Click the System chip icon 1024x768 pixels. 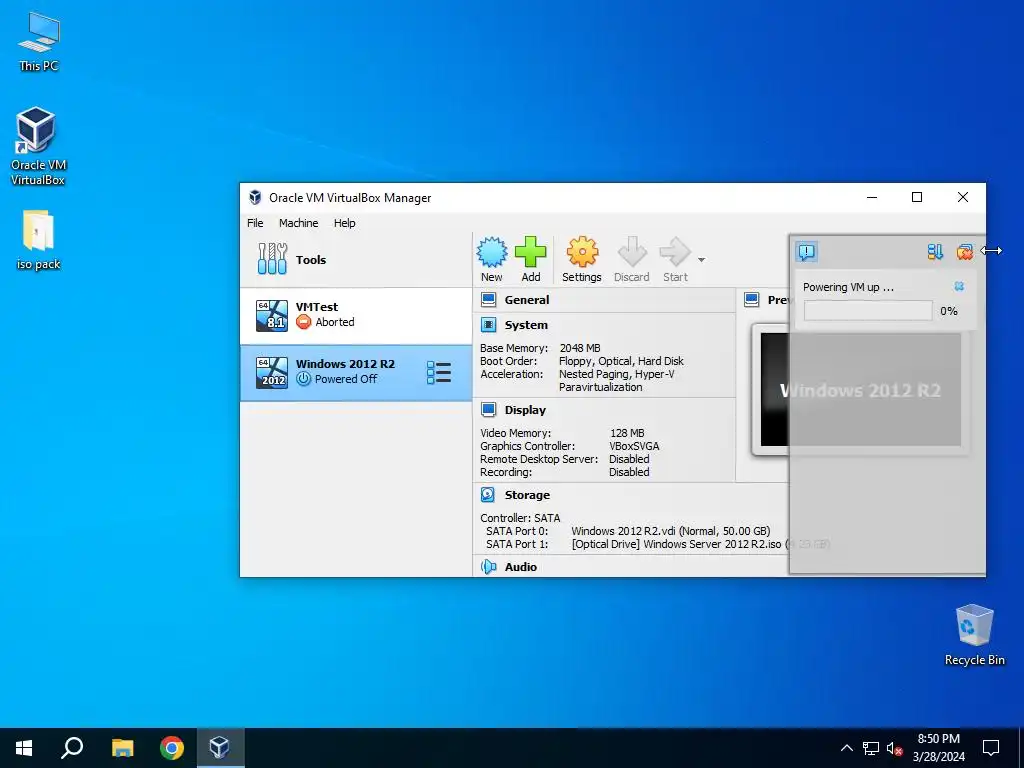488,325
